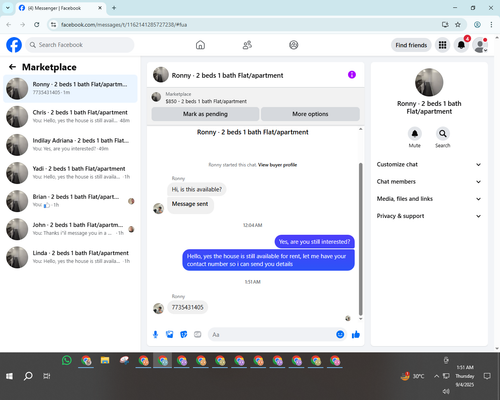Open weather widget showing 30°C
This screenshot has height=400, width=500.
click(413, 376)
